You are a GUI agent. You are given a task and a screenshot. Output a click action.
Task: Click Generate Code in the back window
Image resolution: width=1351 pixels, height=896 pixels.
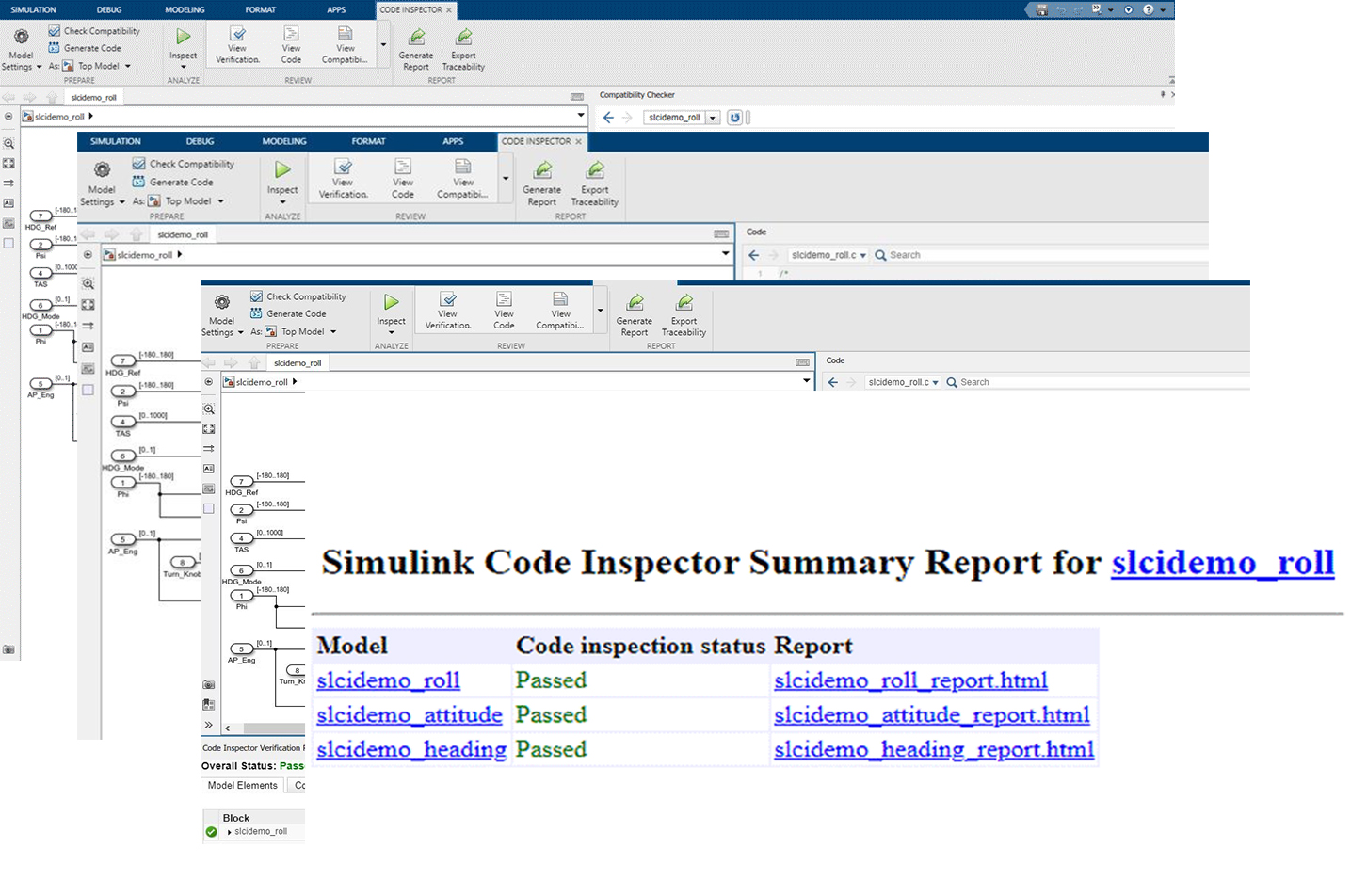(85, 48)
